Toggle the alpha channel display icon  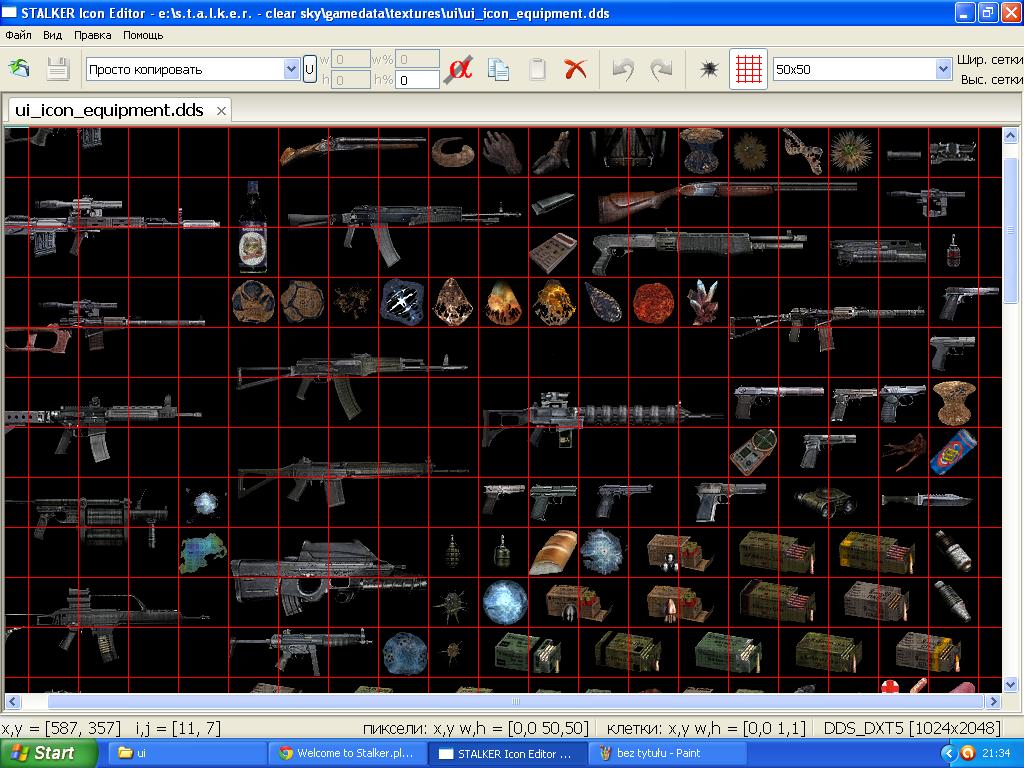(x=460, y=69)
